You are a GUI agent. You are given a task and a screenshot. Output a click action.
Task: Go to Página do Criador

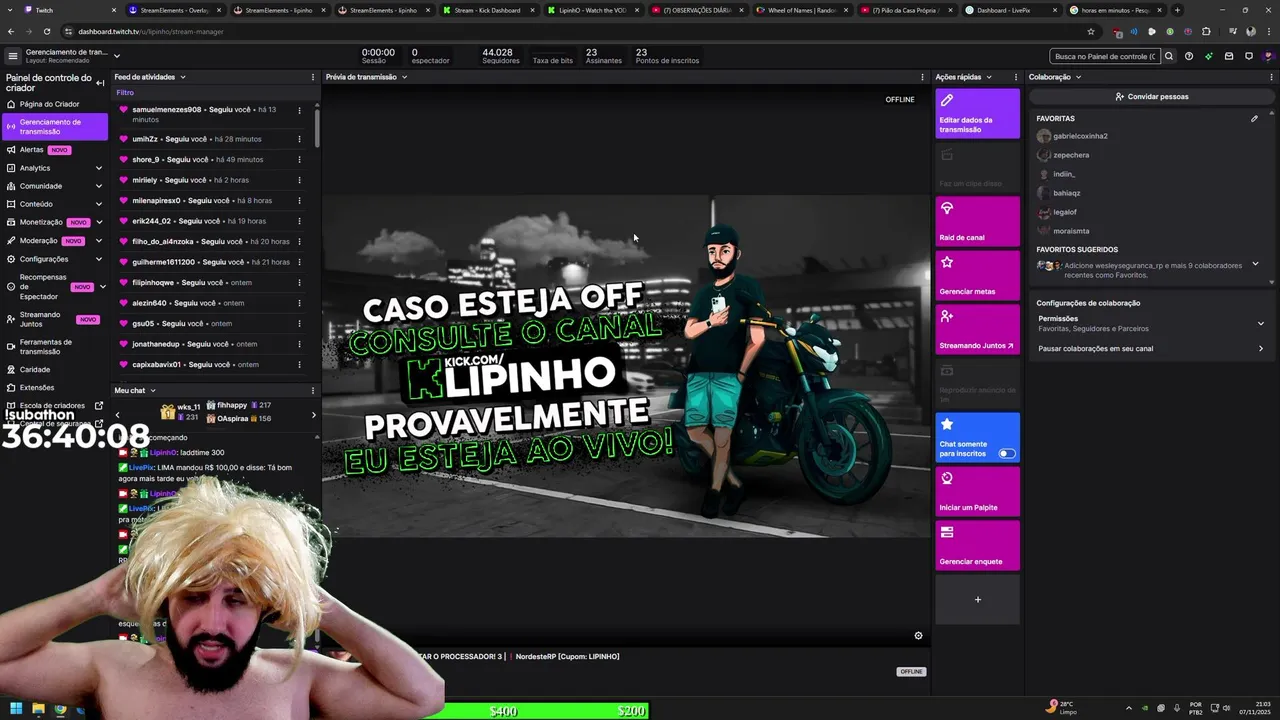pyautogui.click(x=55, y=104)
